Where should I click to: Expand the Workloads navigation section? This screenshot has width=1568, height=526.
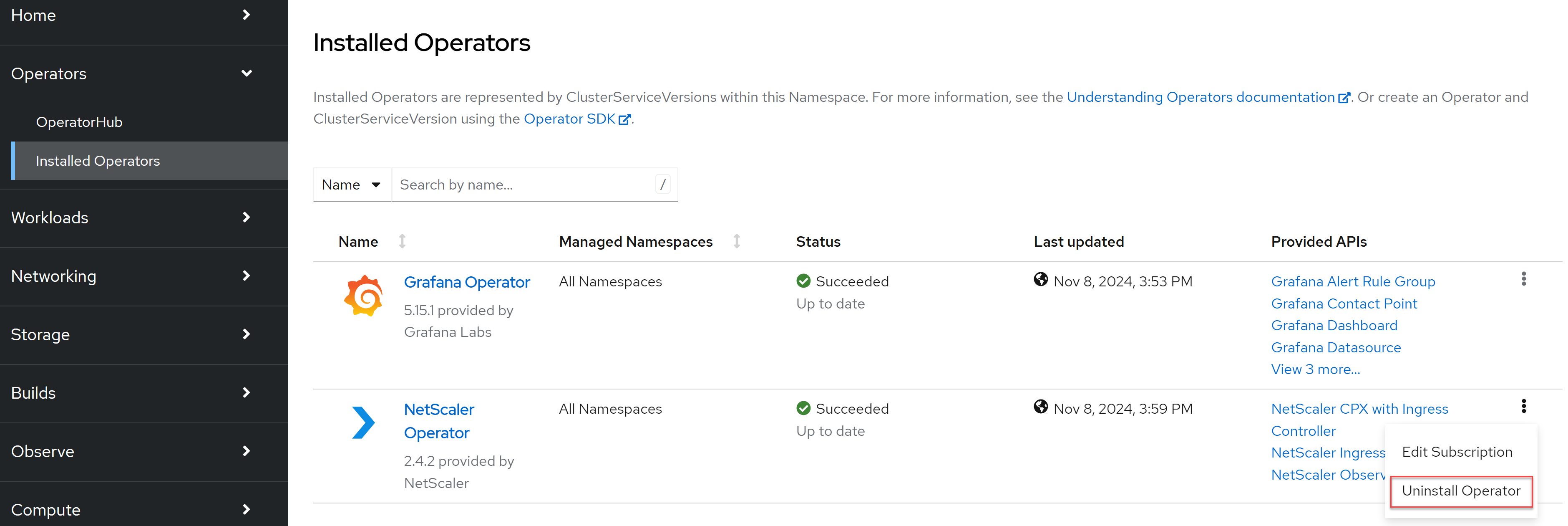coord(143,217)
